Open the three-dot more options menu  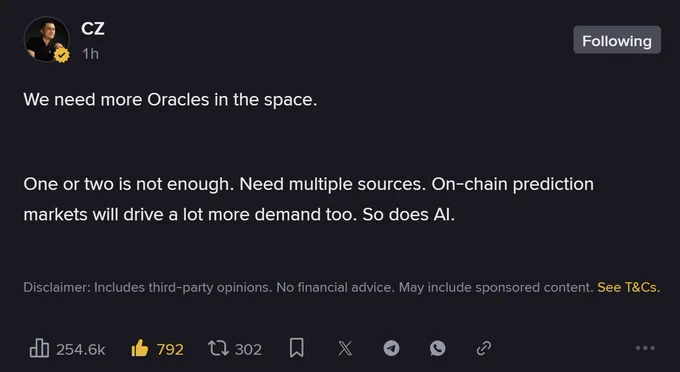point(645,348)
